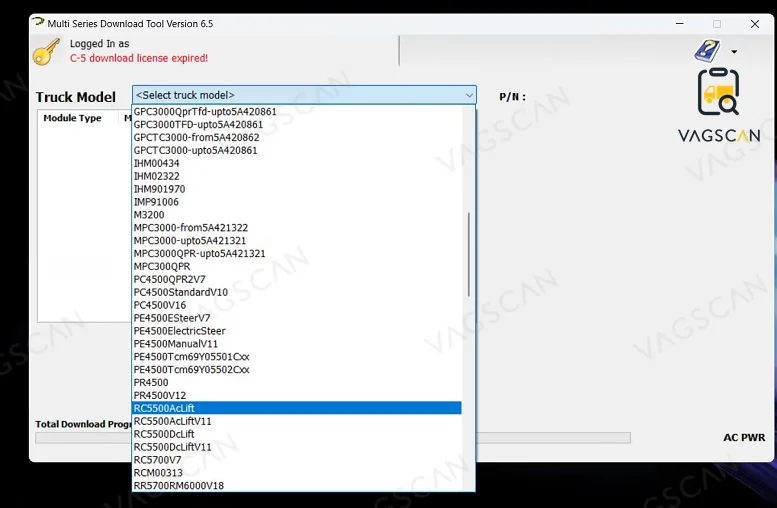Click the Select truck model combo box
Image resolution: width=777 pixels, height=508 pixels.
point(304,95)
